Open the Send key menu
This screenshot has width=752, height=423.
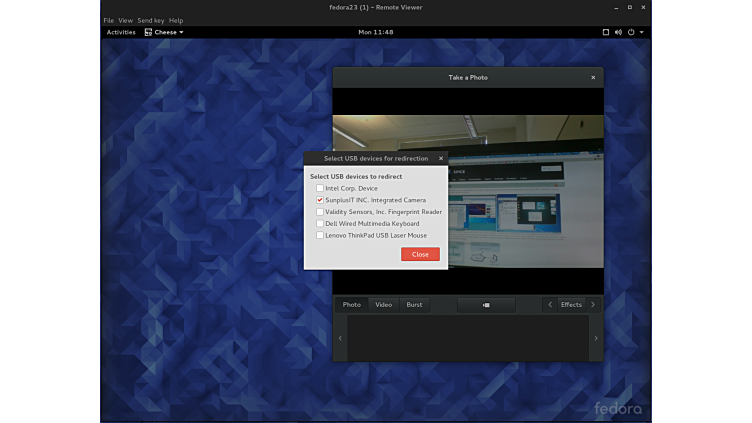pyautogui.click(x=150, y=20)
